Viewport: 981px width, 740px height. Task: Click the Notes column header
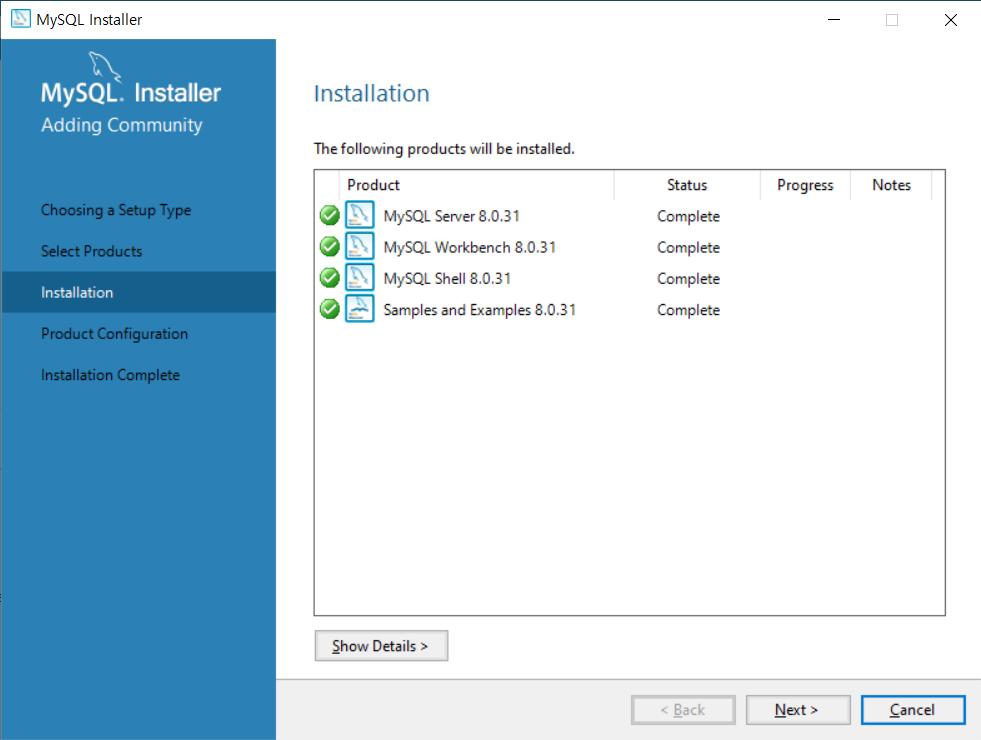point(891,185)
